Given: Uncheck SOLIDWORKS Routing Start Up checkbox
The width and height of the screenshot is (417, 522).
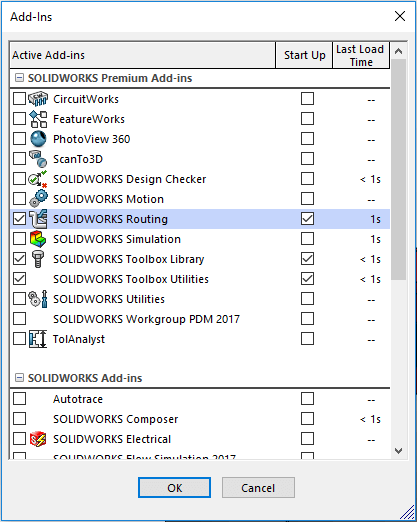Looking at the screenshot, I should click(307, 219).
